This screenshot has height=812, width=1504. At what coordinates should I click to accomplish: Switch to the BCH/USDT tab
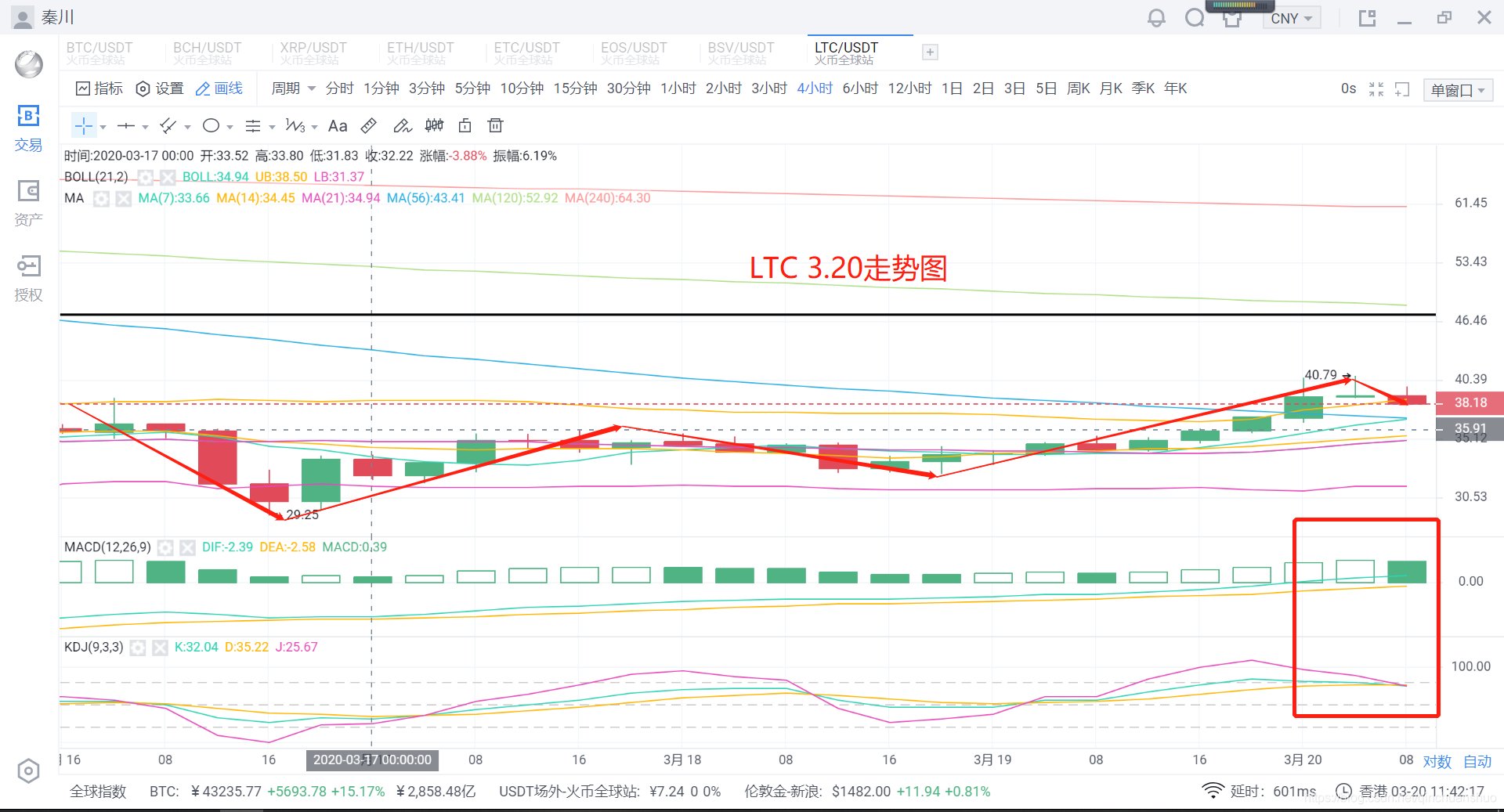[x=207, y=52]
